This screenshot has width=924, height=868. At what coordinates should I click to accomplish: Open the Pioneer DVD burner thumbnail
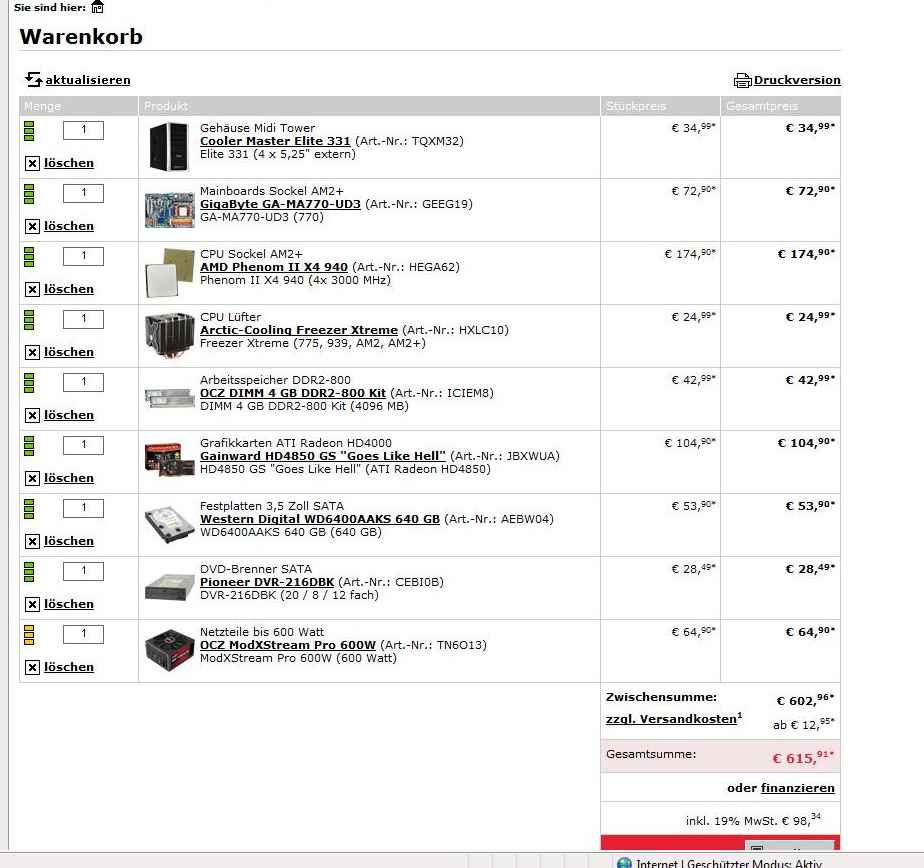tap(170, 587)
